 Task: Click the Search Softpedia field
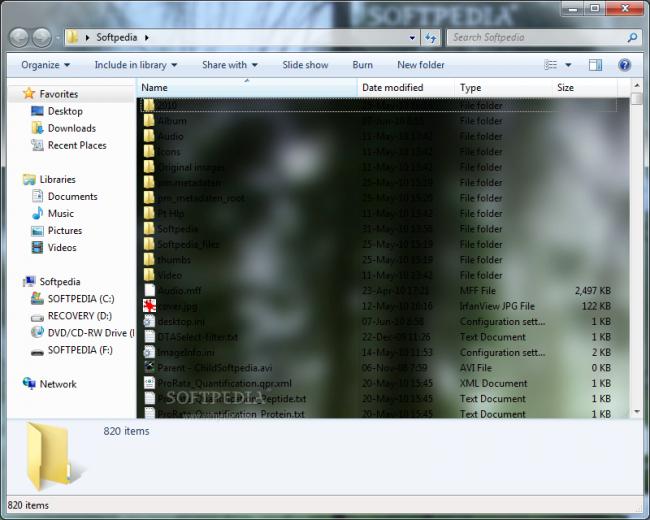click(537, 38)
